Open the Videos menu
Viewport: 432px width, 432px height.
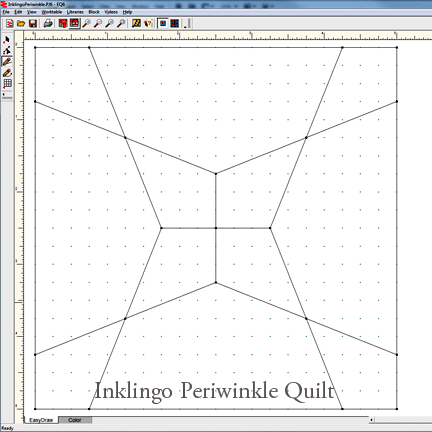click(x=111, y=12)
